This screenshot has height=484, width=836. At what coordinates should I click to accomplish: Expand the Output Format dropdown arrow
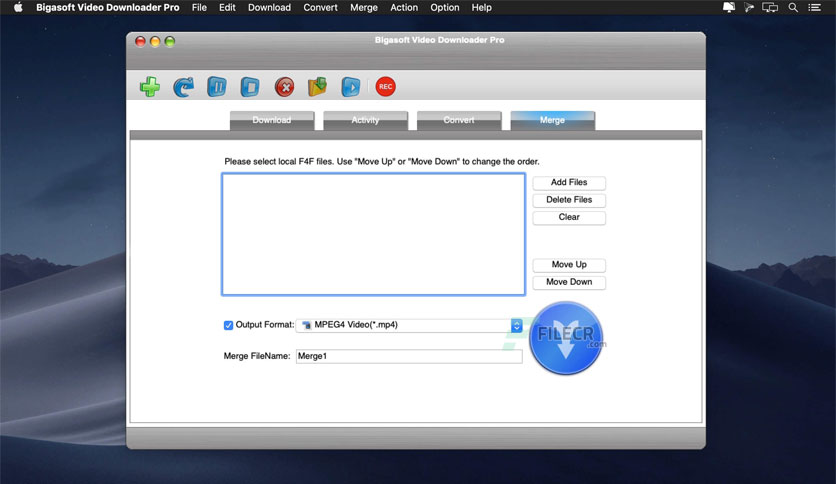(516, 325)
